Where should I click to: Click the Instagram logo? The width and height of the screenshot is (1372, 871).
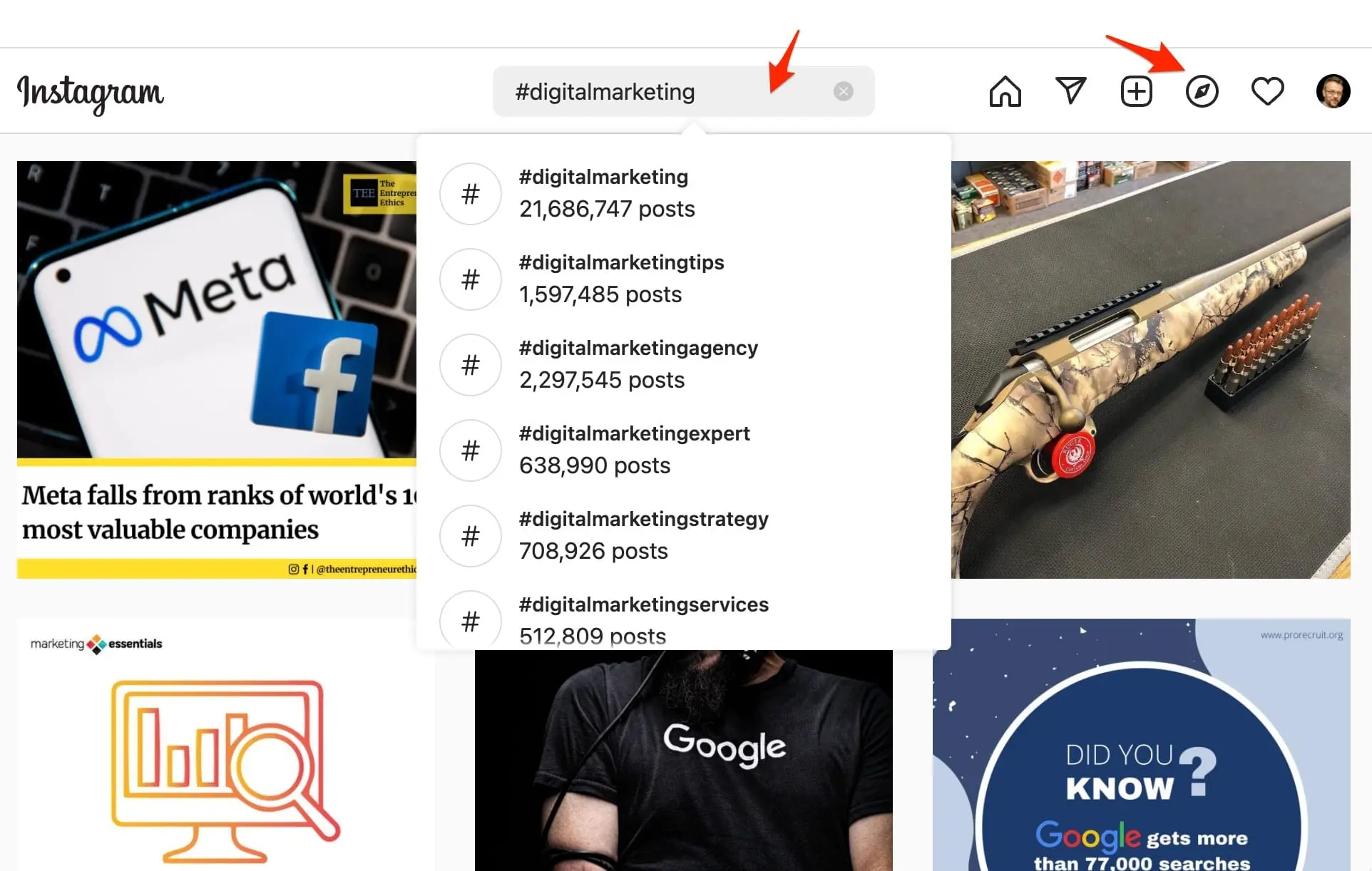pyautogui.click(x=91, y=93)
